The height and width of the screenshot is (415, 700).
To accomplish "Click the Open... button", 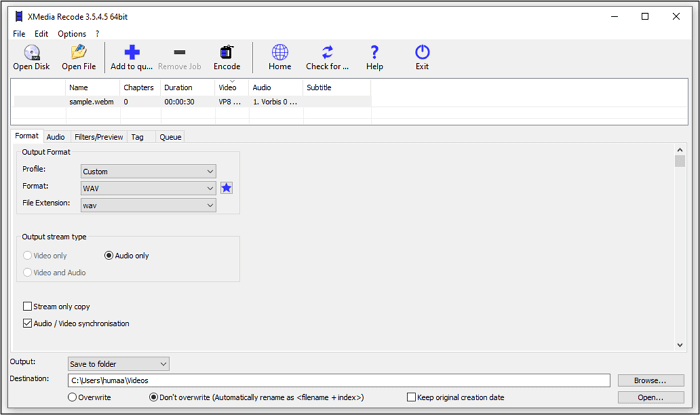I will click(x=650, y=397).
